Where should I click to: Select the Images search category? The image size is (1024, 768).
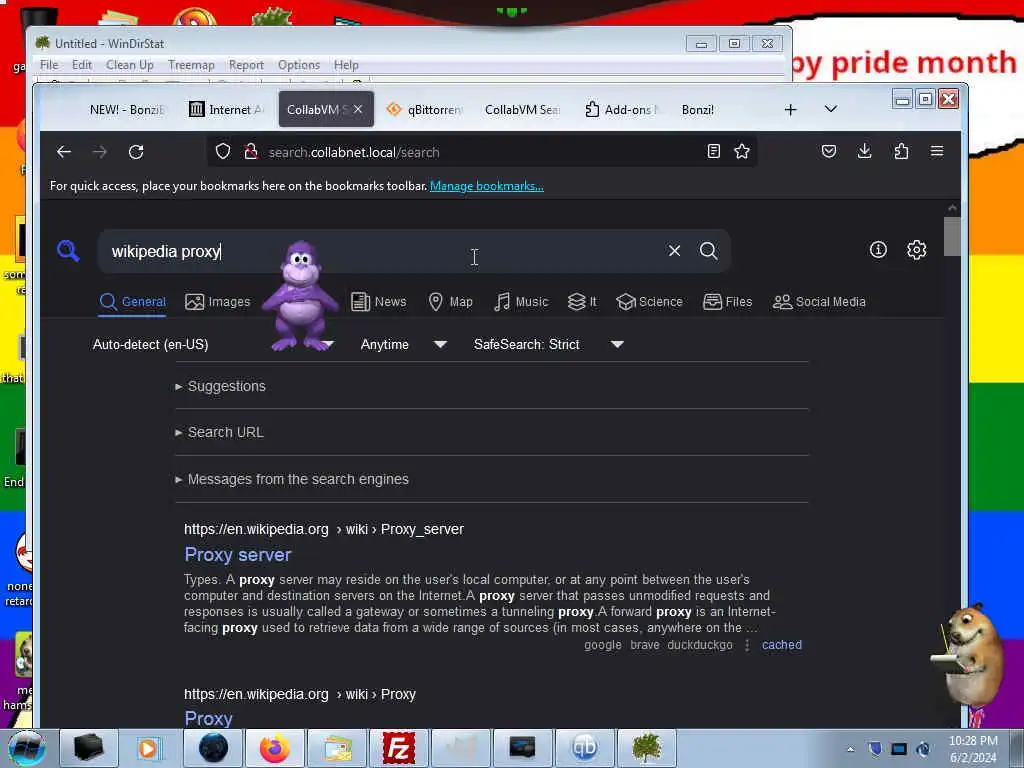217,302
